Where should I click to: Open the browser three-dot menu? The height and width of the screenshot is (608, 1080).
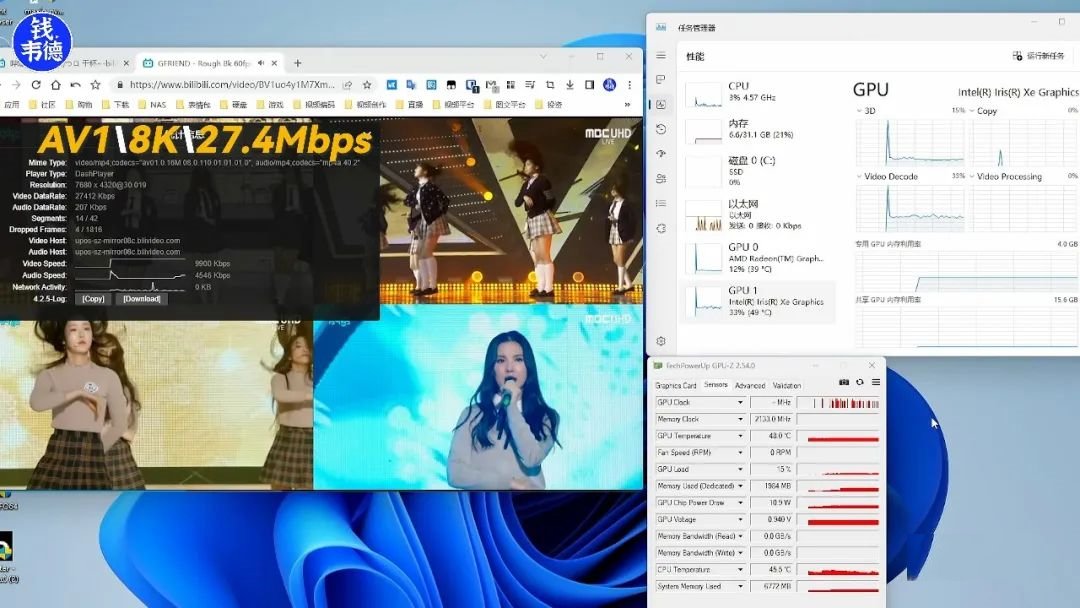pyautogui.click(x=630, y=85)
